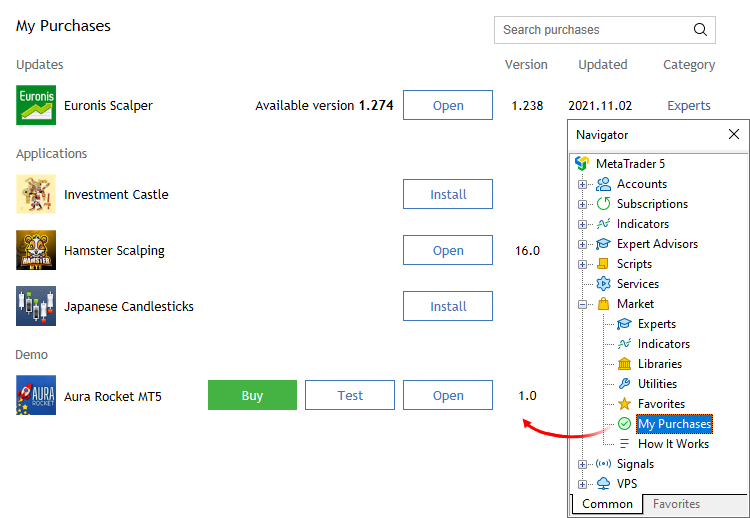The image size is (750, 518).
Task: Follow the Experts category link
Action: tap(689, 106)
